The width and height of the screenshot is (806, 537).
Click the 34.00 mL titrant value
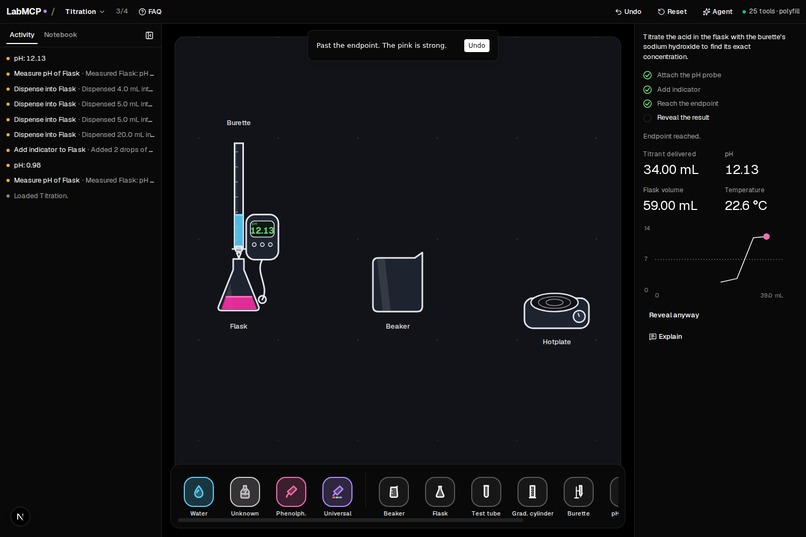coord(670,170)
